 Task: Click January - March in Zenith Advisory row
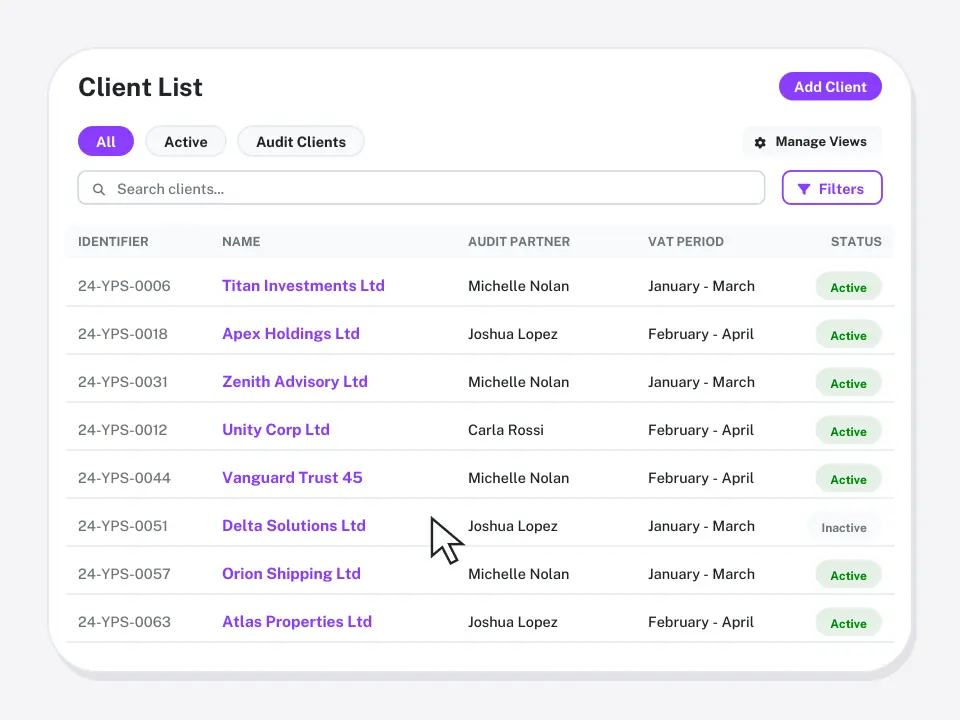click(701, 382)
